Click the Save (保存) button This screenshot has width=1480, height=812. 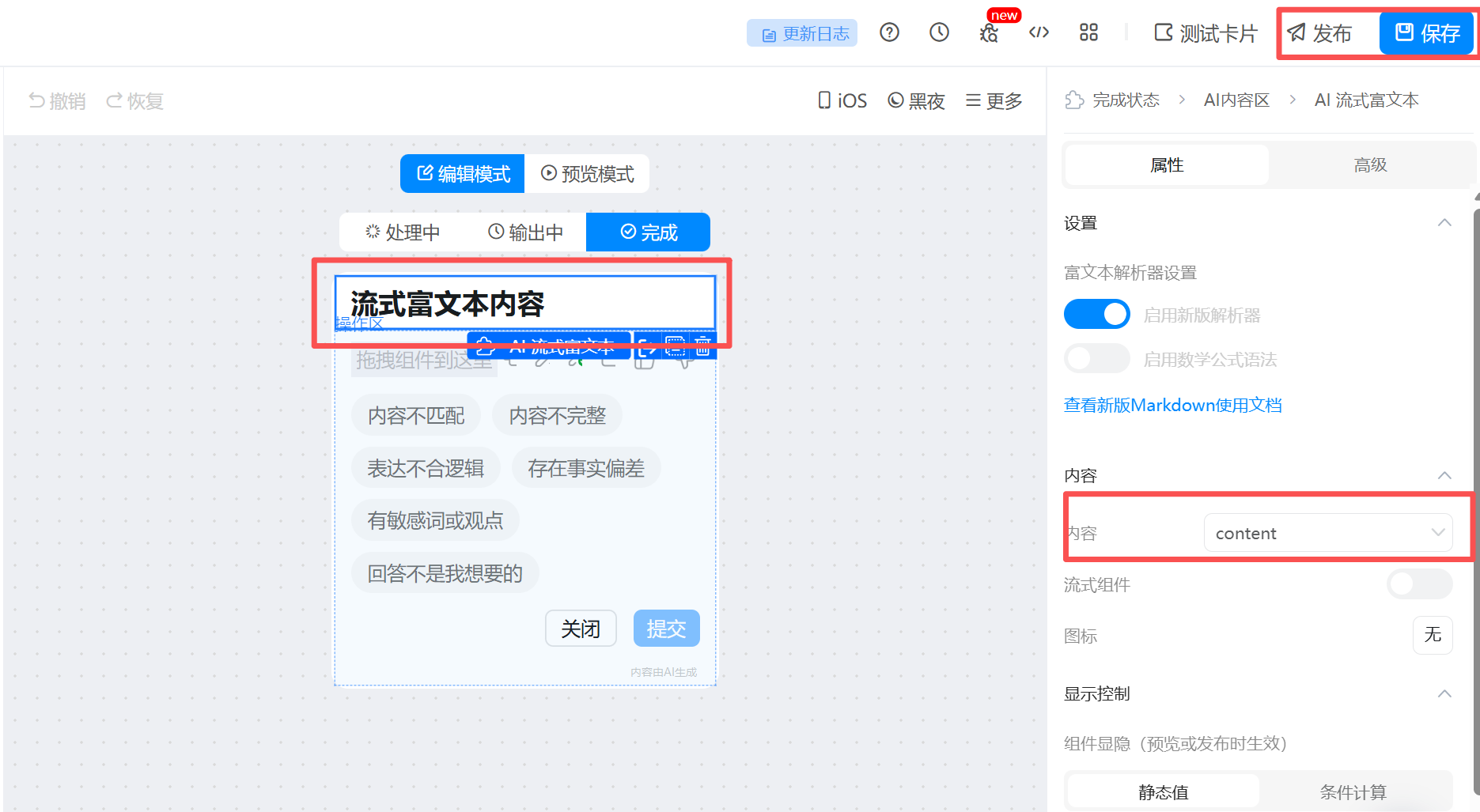pos(1427,33)
